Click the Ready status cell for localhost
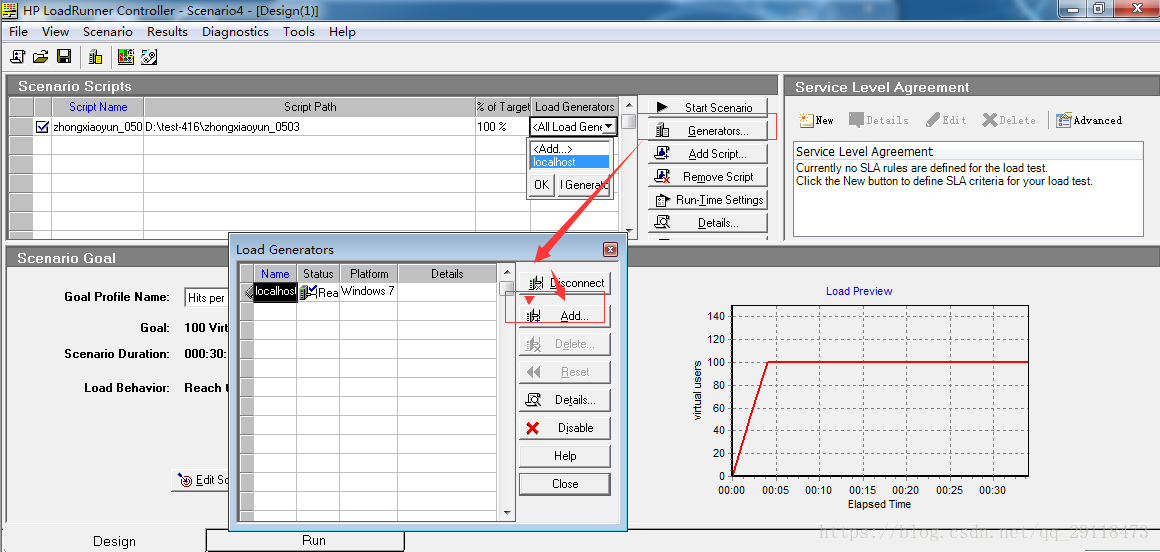The width and height of the screenshot is (1160, 552). point(318,292)
